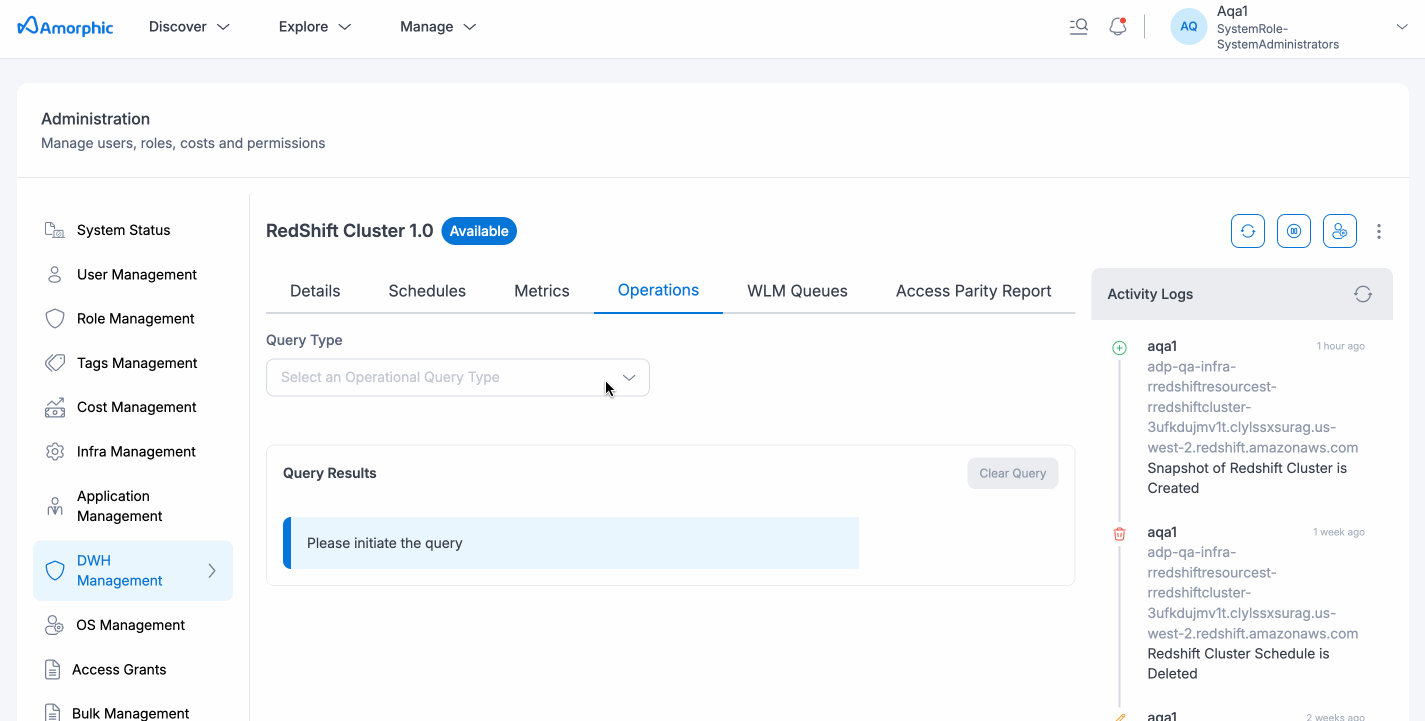The width and height of the screenshot is (1425, 721).
Task: Open the Manage menu
Action: pos(438,27)
